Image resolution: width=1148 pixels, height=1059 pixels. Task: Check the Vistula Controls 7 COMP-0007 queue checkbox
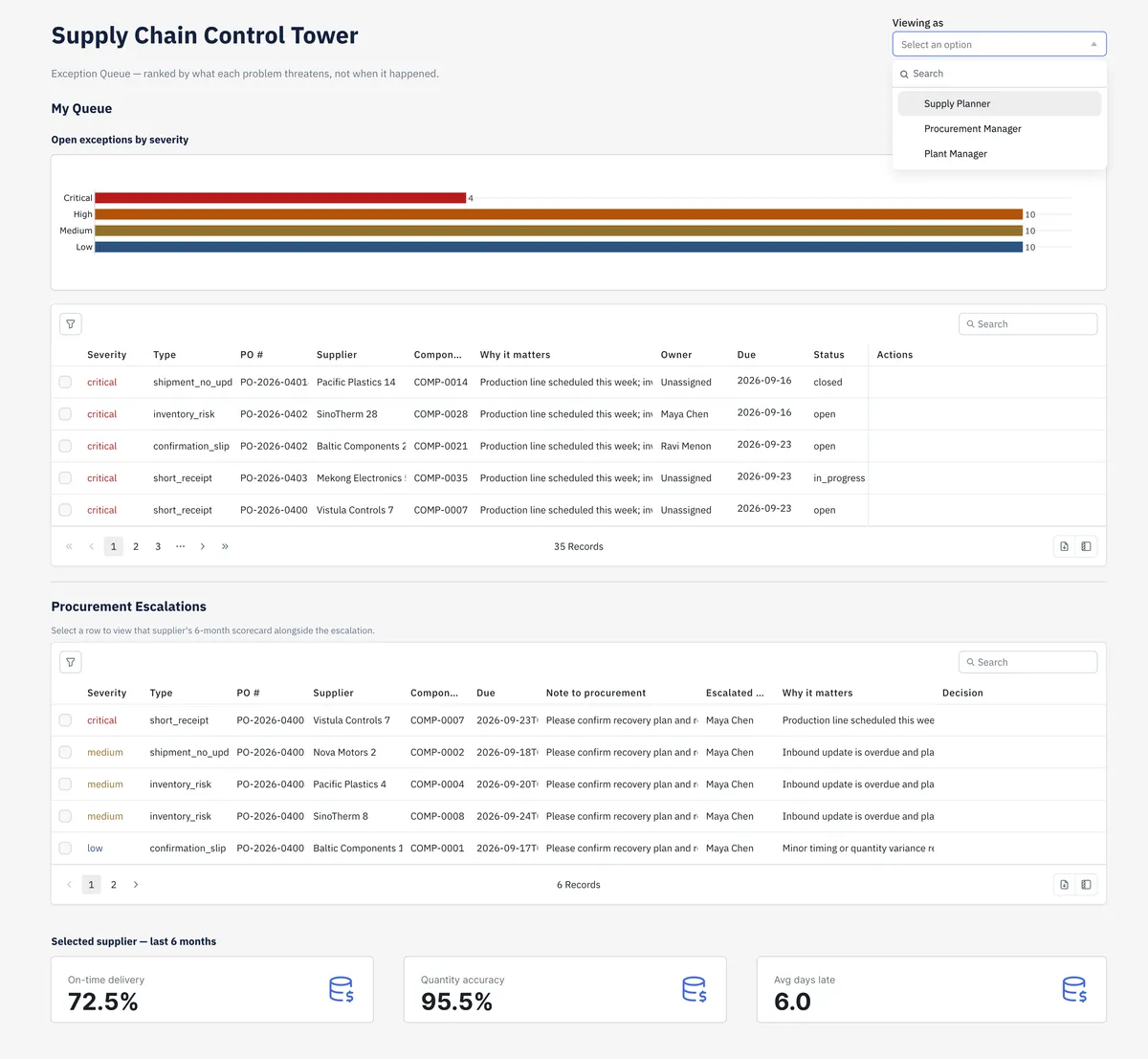pyautogui.click(x=65, y=510)
